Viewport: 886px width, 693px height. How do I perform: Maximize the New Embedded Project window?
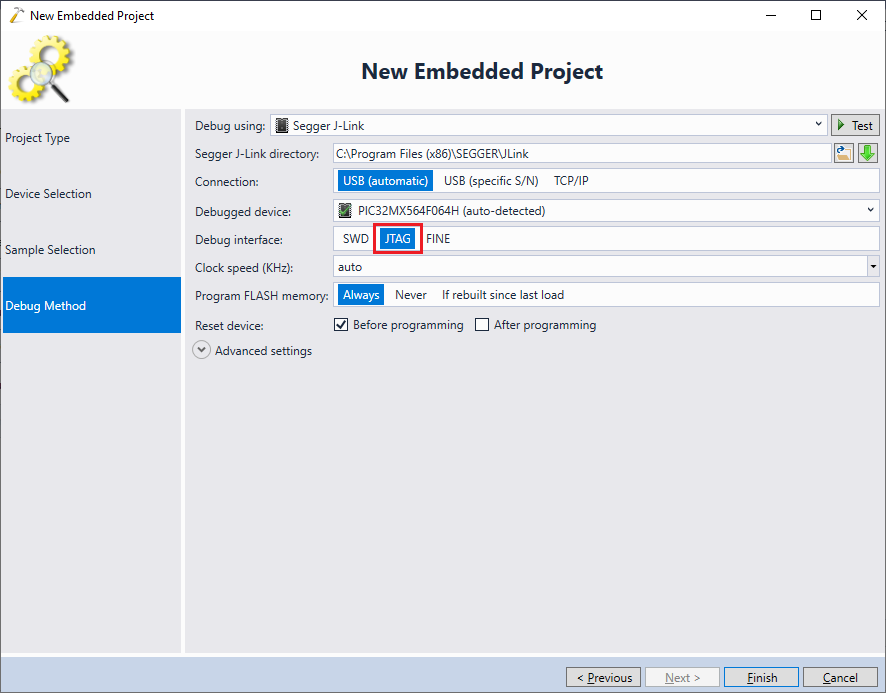[816, 15]
